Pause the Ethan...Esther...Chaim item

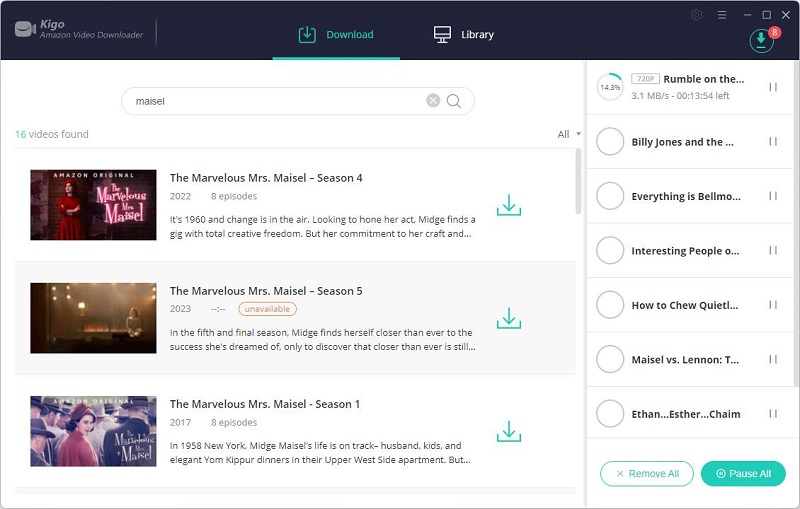pyautogui.click(x=773, y=414)
